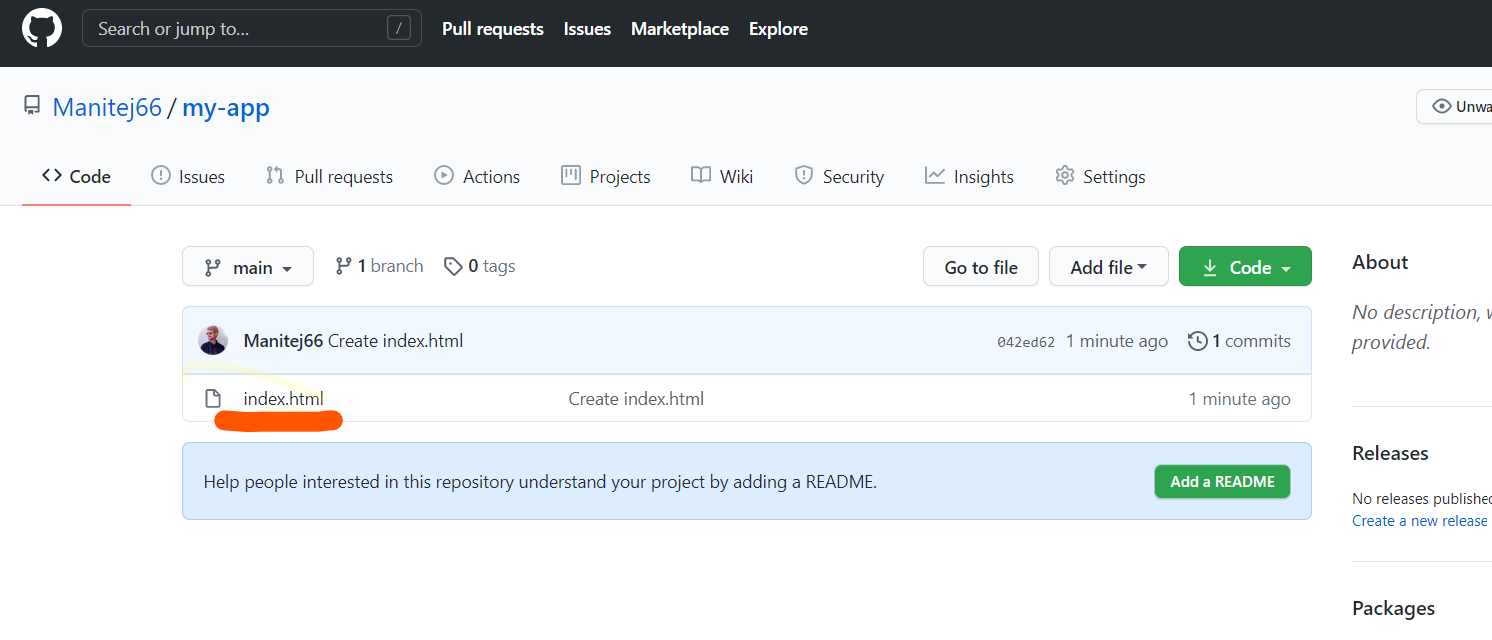
Task: Focus the Search or jump to field
Action: (252, 29)
